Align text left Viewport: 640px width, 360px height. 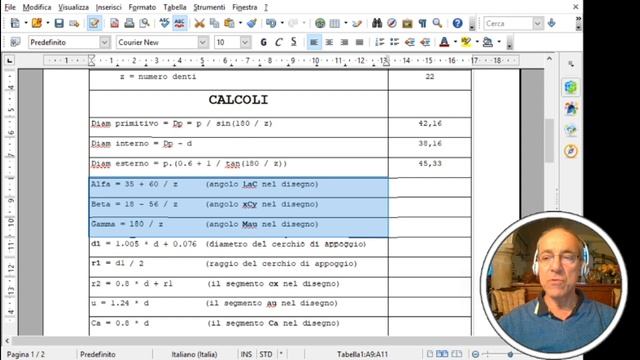point(314,42)
